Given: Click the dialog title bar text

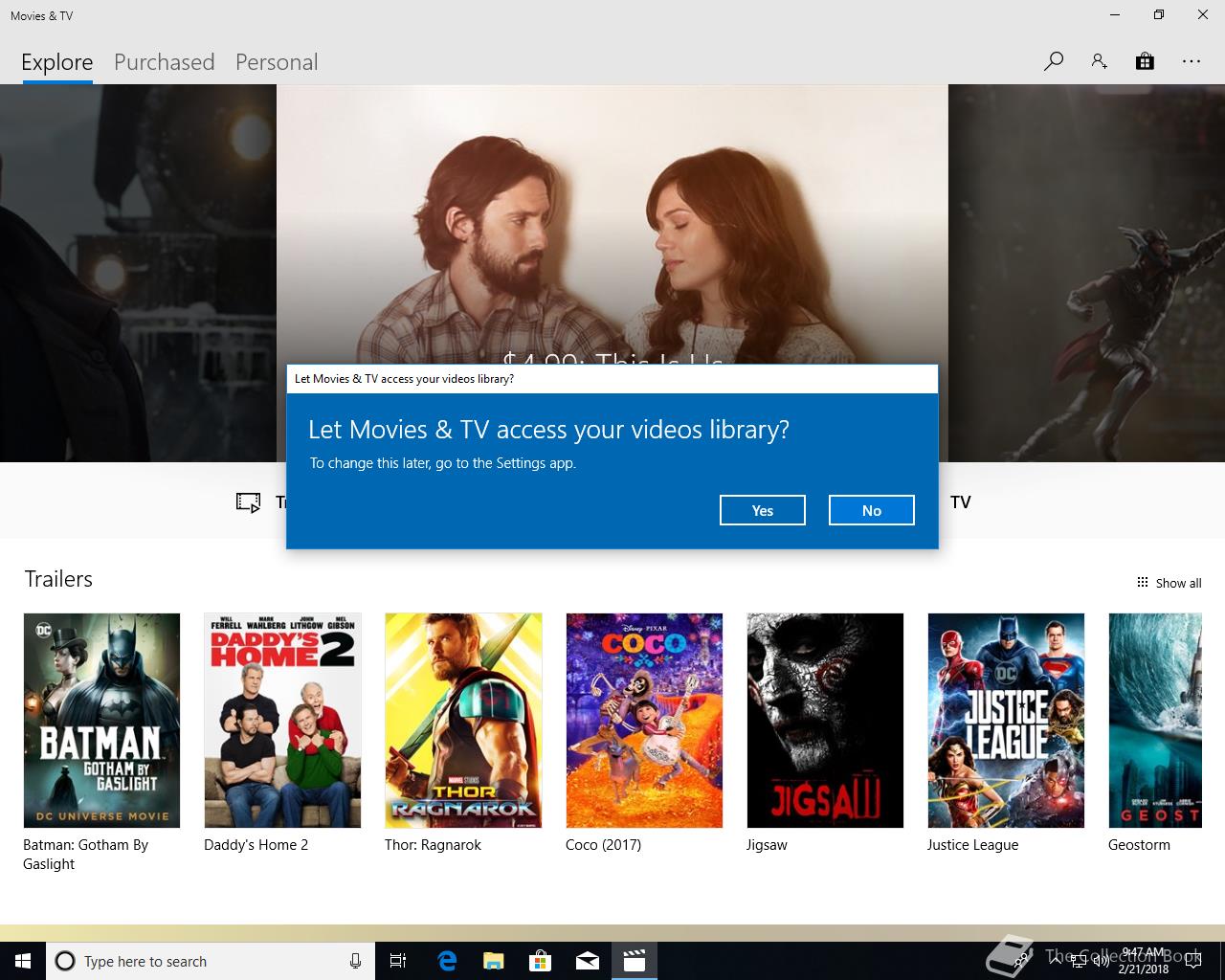Looking at the screenshot, I should click(404, 379).
